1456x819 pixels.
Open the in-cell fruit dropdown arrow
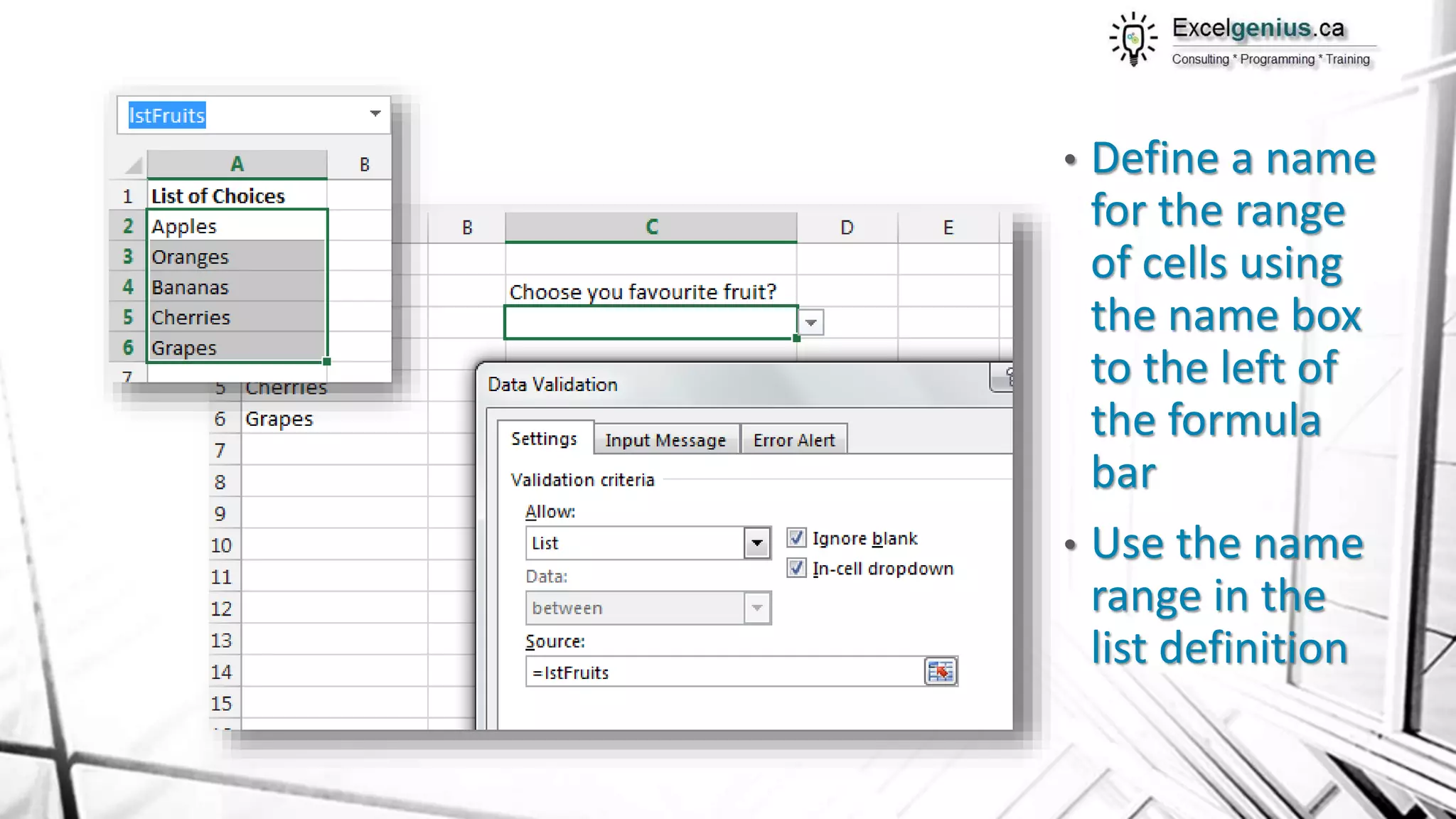pos(811,323)
